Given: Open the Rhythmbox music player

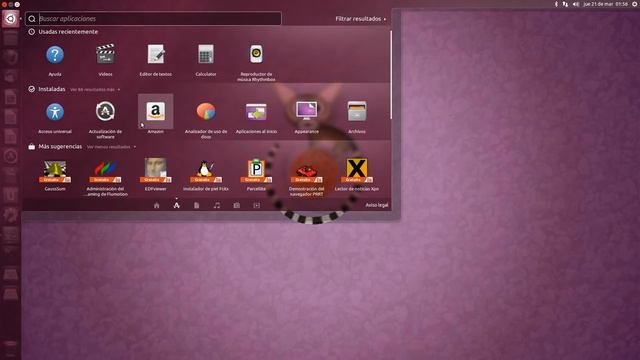Looking at the screenshot, I should pos(256,54).
